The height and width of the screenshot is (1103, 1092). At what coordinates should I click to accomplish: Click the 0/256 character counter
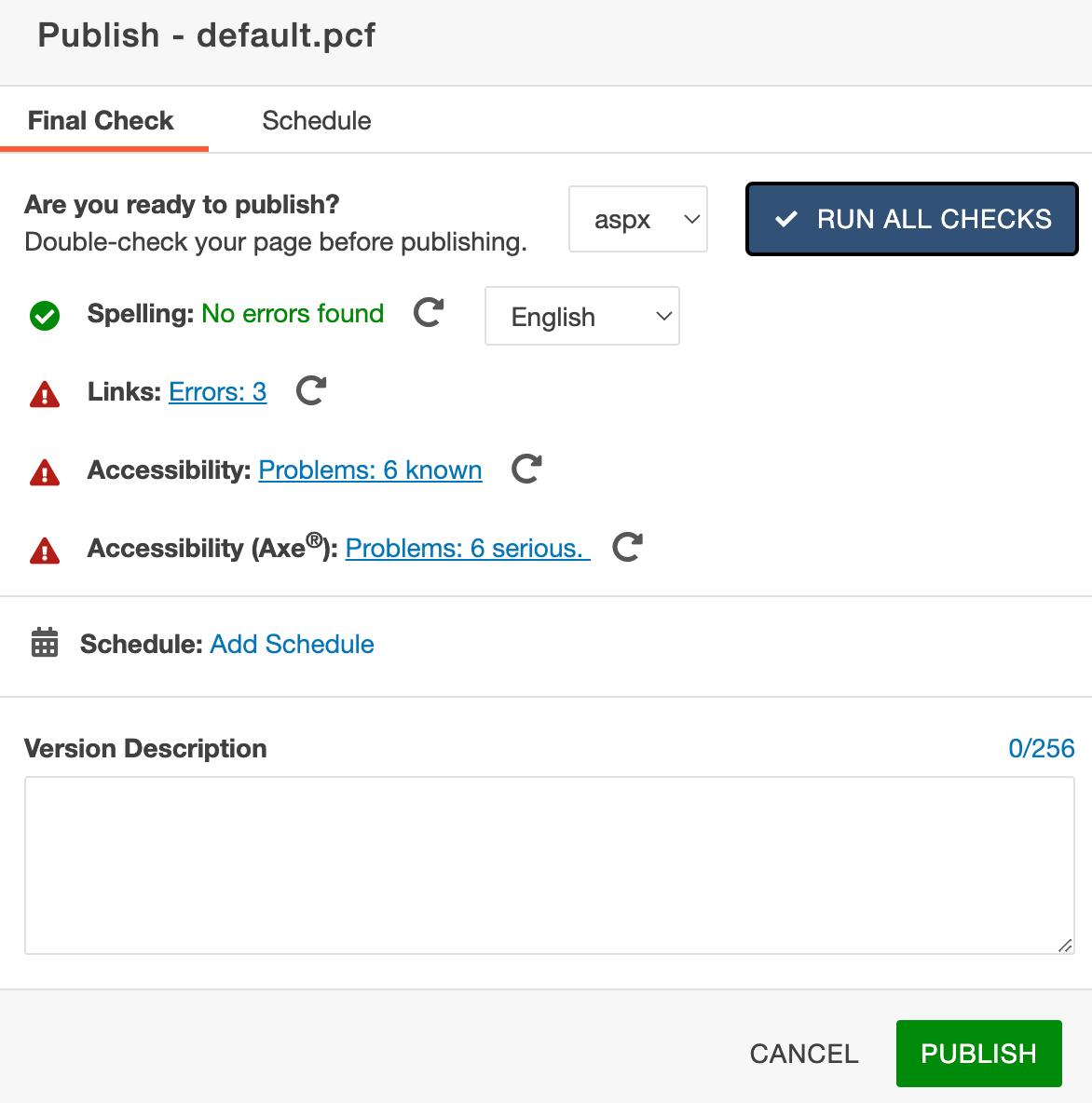pyautogui.click(x=1042, y=748)
